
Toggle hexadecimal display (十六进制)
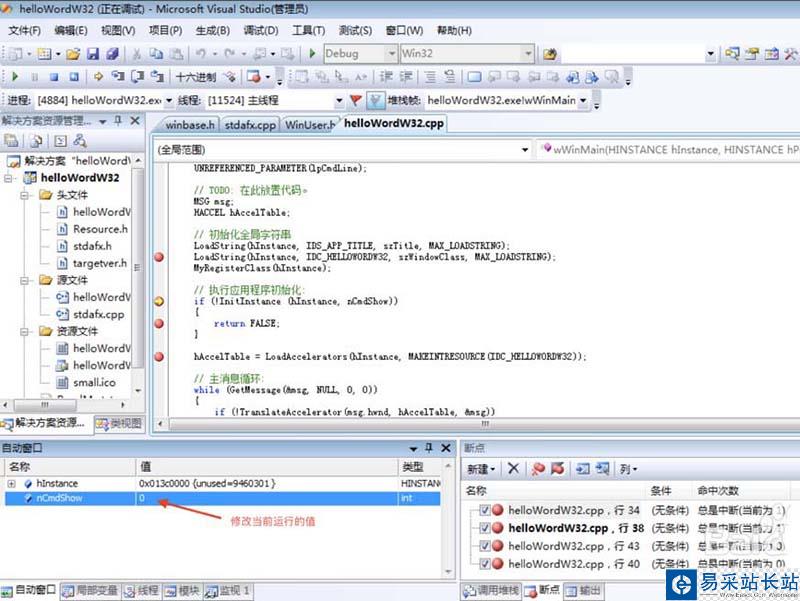(195, 78)
